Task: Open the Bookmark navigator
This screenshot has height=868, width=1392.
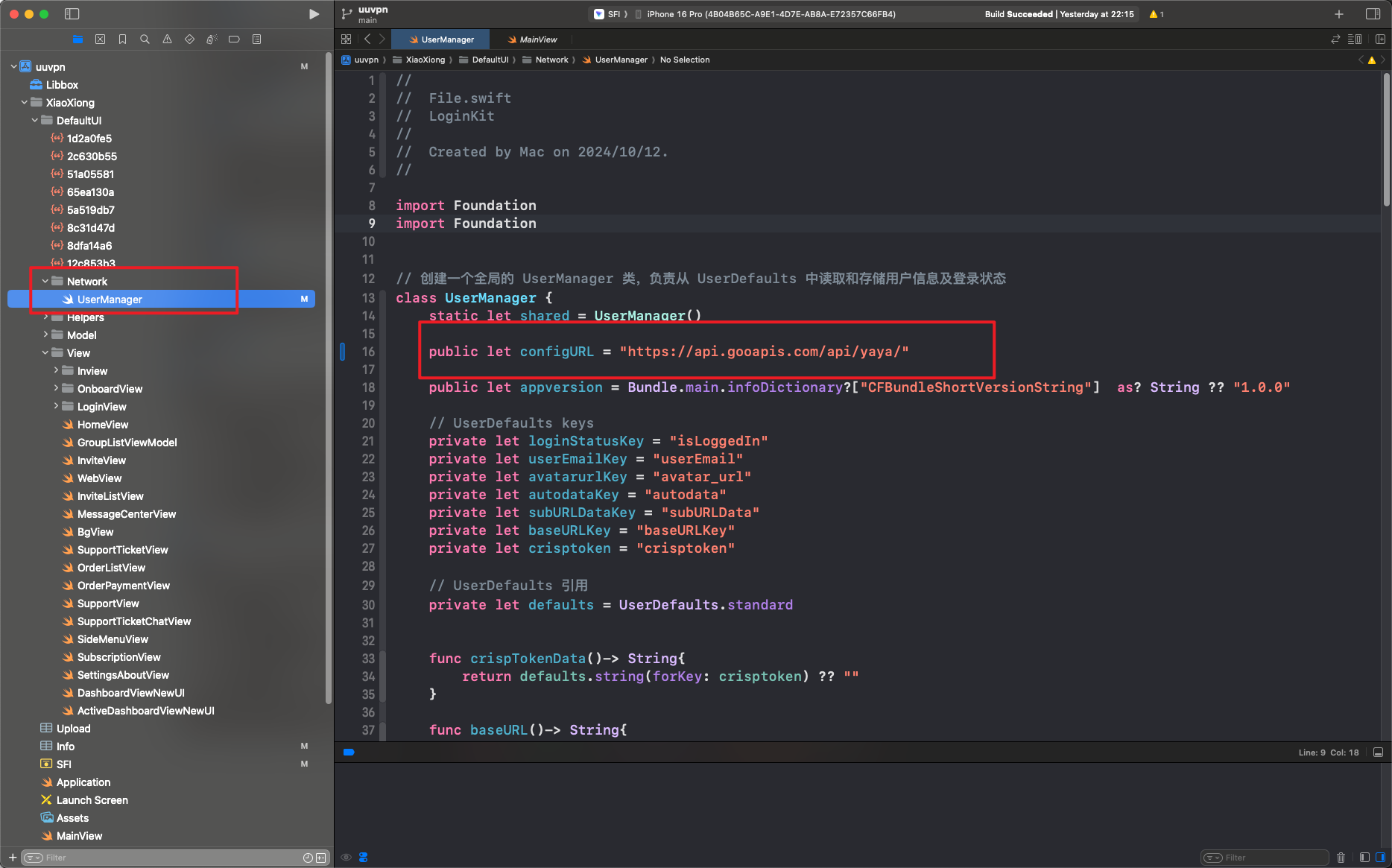Action: (122, 39)
